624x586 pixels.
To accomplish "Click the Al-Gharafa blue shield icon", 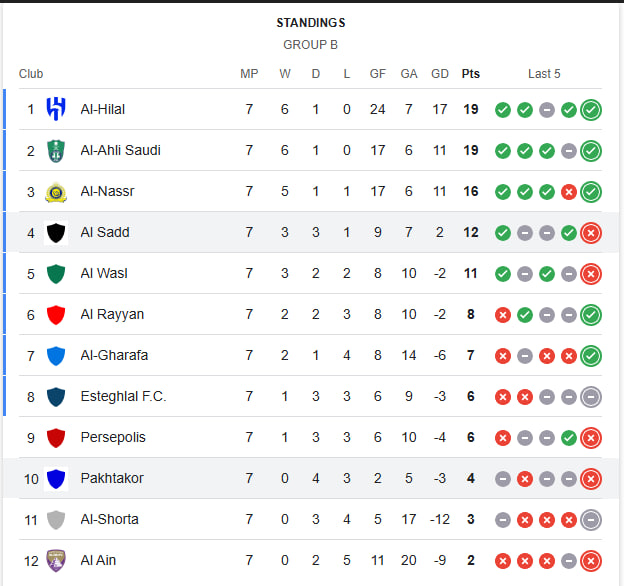I will pos(56,355).
